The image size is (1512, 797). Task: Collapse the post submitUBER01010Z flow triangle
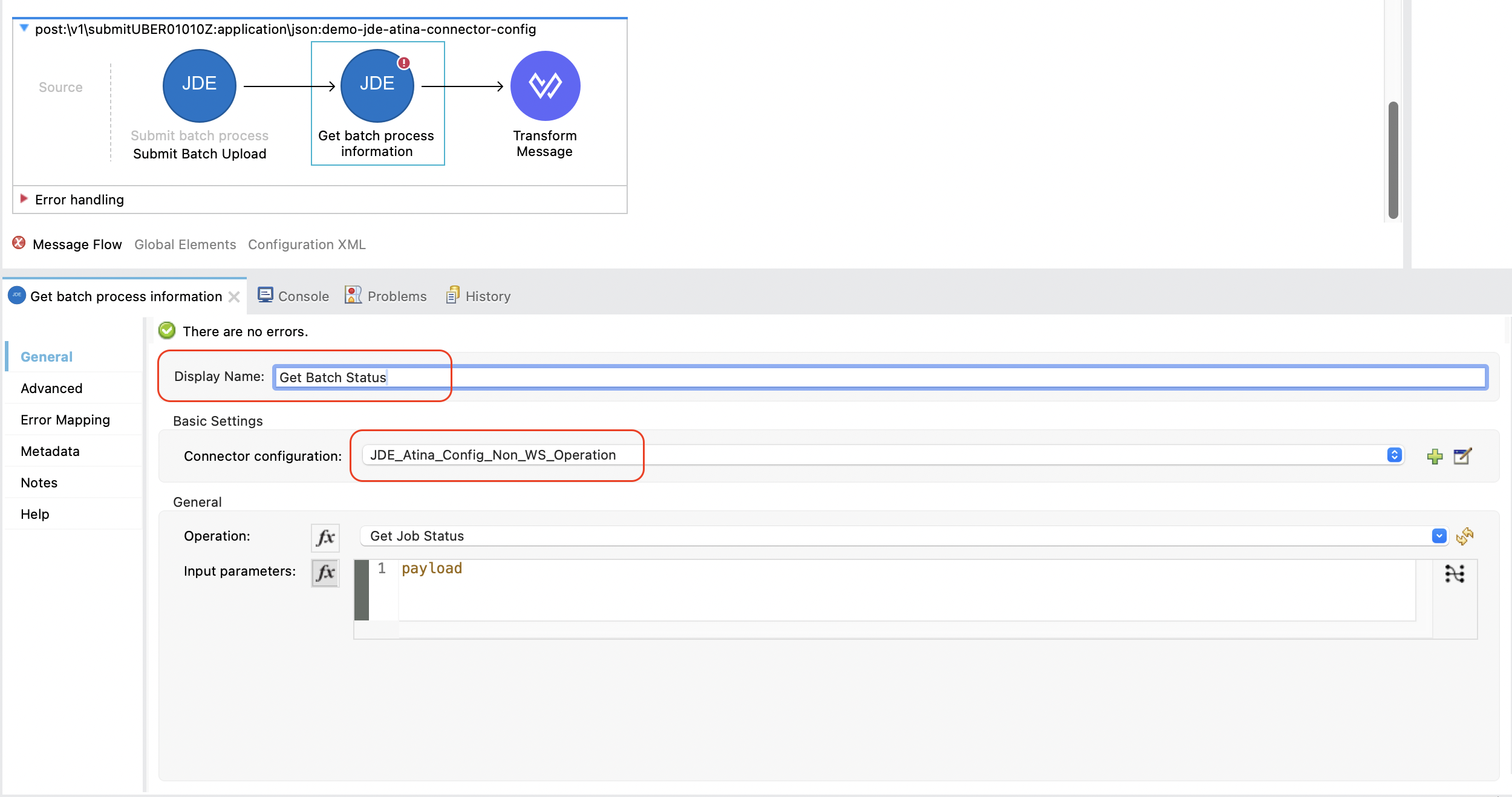pyautogui.click(x=24, y=28)
